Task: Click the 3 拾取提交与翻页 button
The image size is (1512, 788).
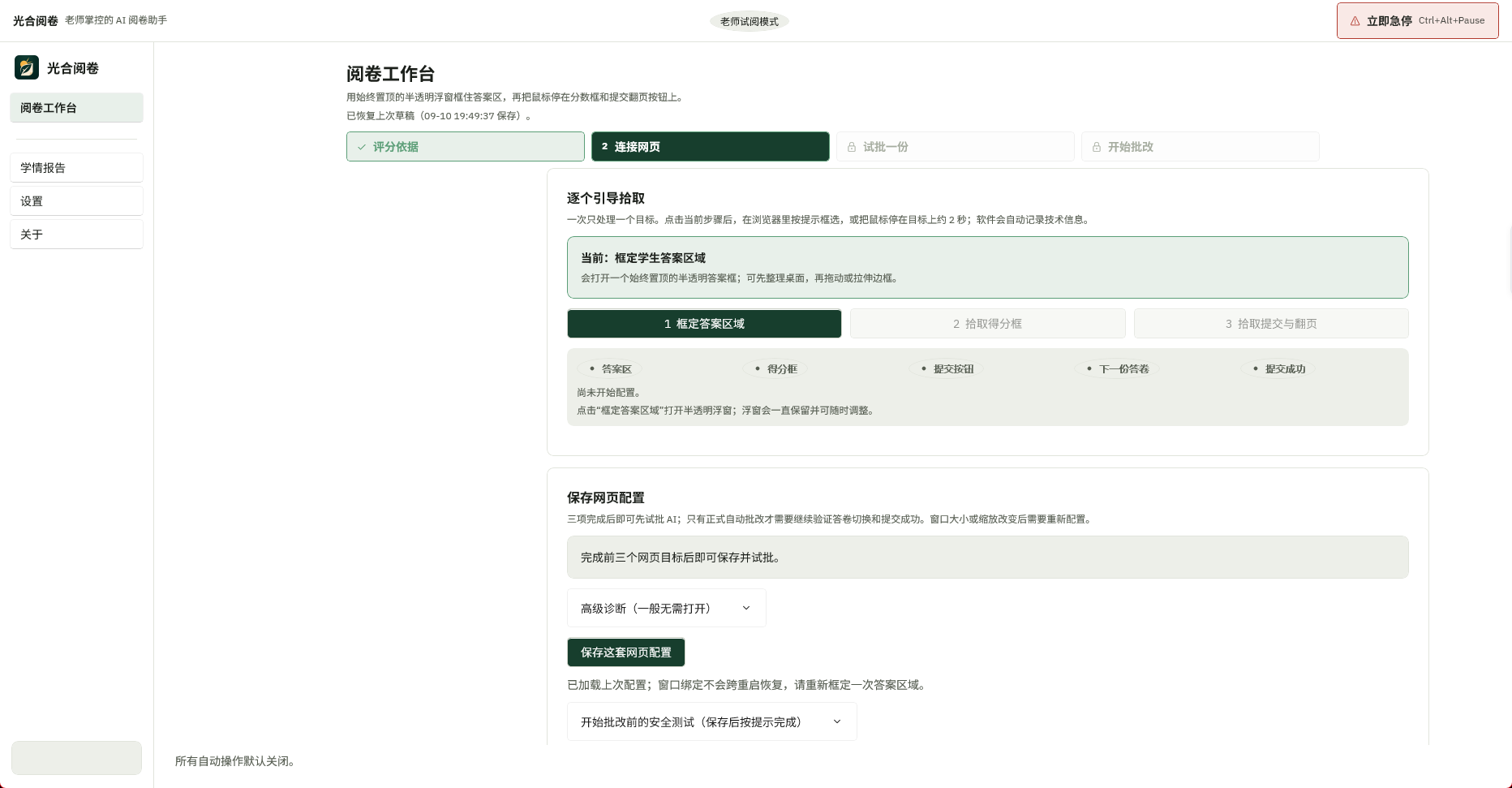Action: [x=1271, y=324]
